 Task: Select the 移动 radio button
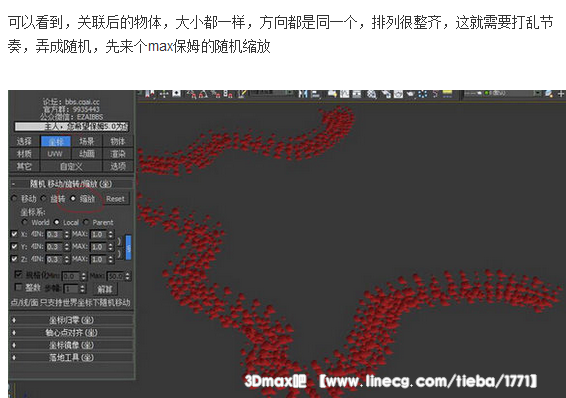[14, 198]
